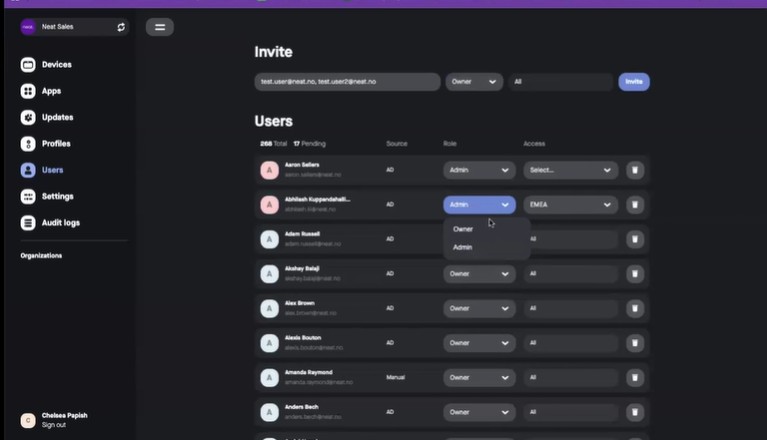Go to Updates page

click(x=47, y=117)
